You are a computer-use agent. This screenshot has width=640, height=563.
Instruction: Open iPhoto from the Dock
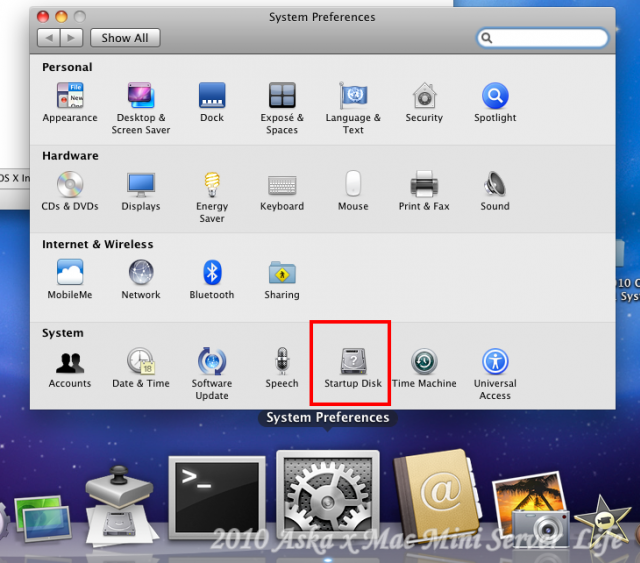531,508
